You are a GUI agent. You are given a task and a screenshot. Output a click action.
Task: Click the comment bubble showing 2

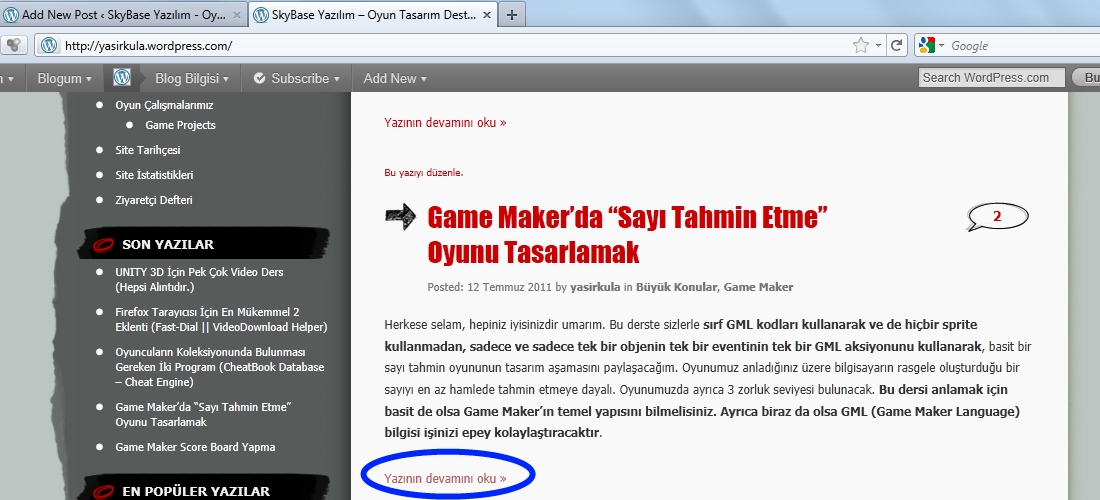click(x=997, y=216)
